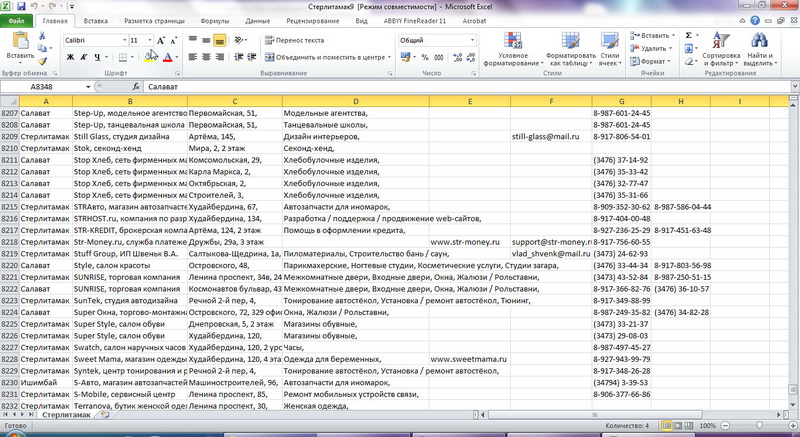Click the Format Painter brush icon
The image size is (800, 437).
point(42,61)
